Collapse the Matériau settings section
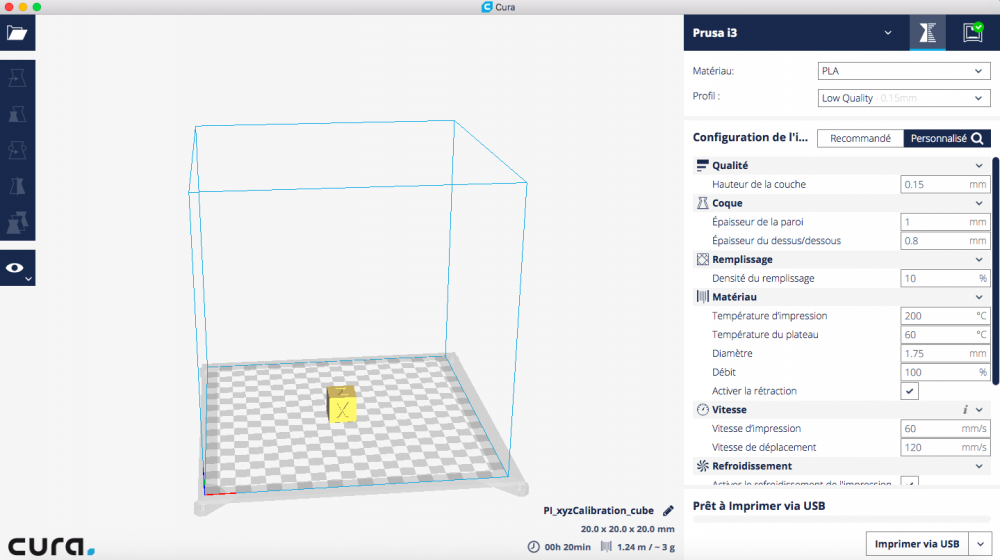Viewport: 1000px width, 560px height. coord(979,297)
